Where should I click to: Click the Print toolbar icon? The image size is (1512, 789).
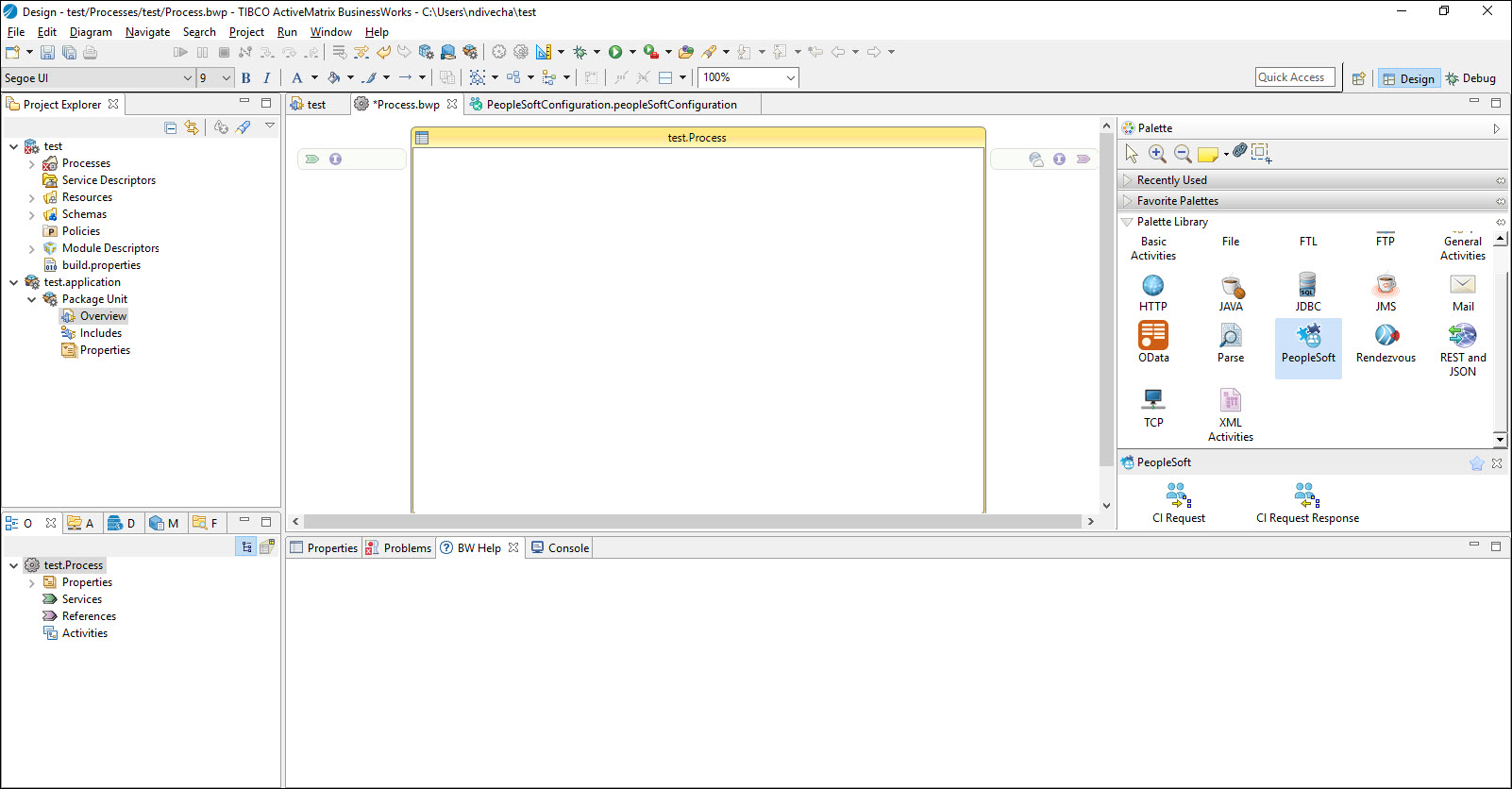coord(91,53)
